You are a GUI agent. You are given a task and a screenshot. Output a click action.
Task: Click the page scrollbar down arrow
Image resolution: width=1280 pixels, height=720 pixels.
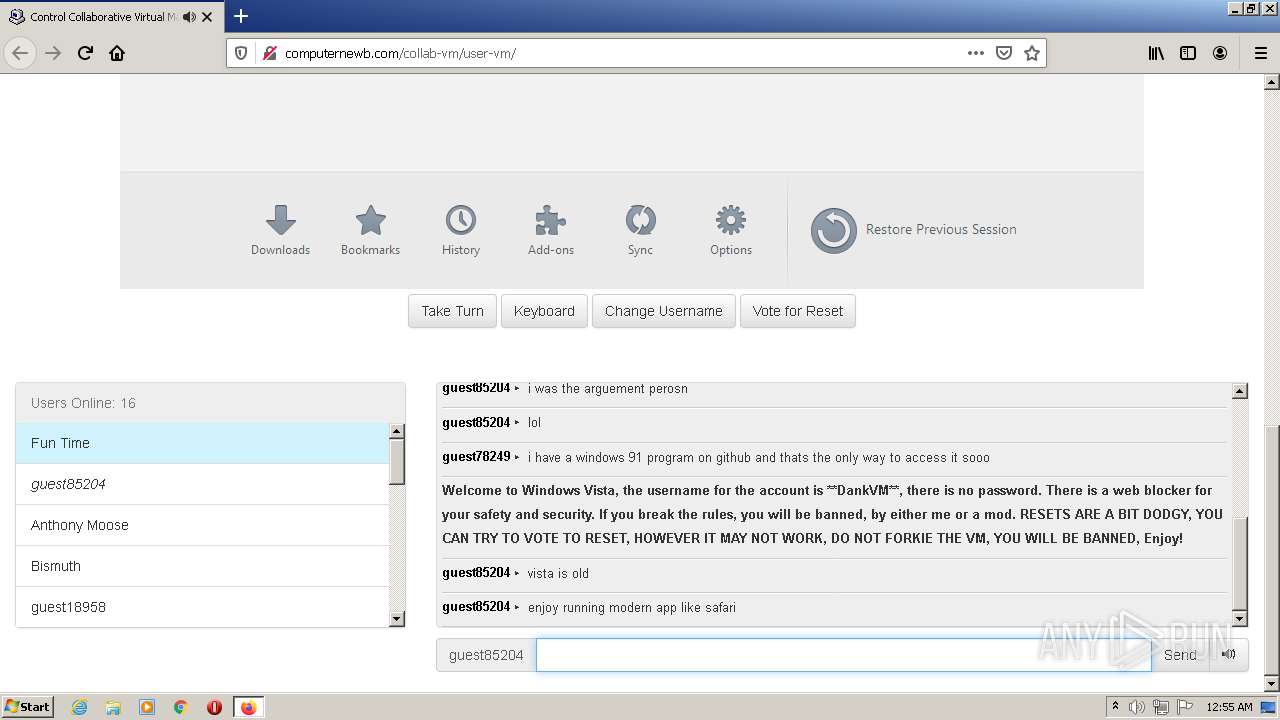(x=1272, y=684)
